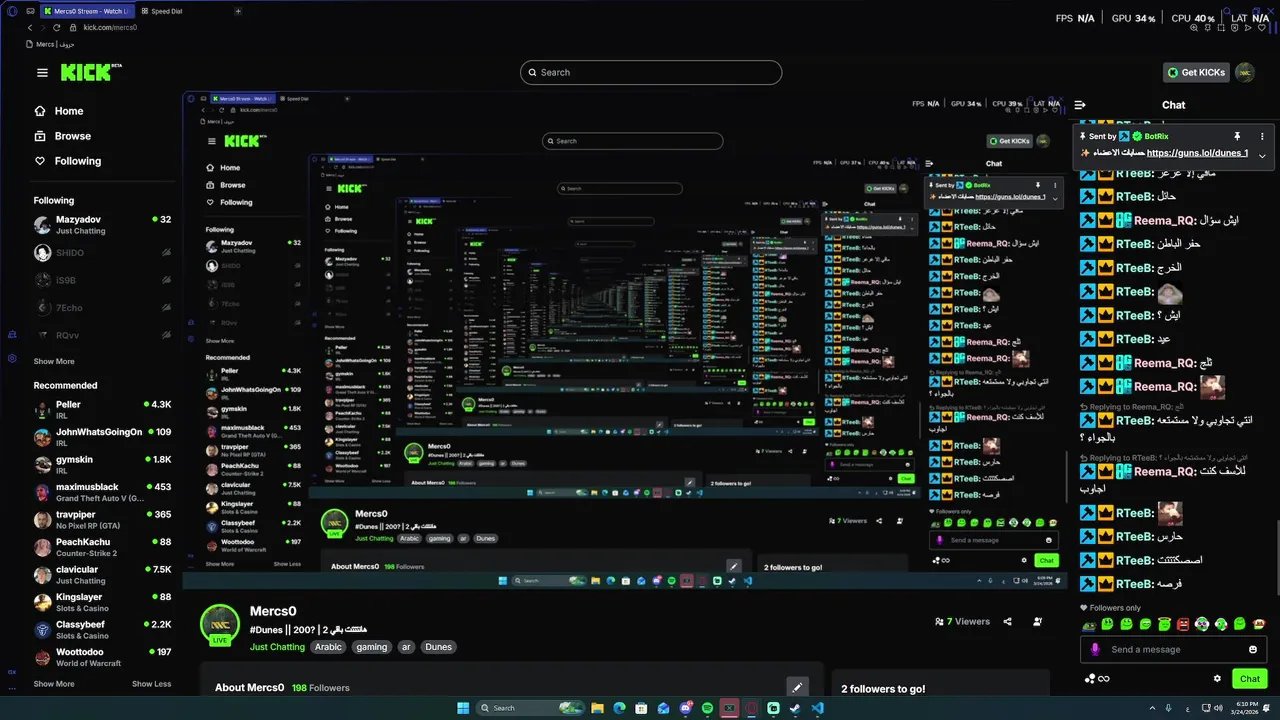Open pinned message three-dot options
1280x720 pixels.
click(1262, 136)
